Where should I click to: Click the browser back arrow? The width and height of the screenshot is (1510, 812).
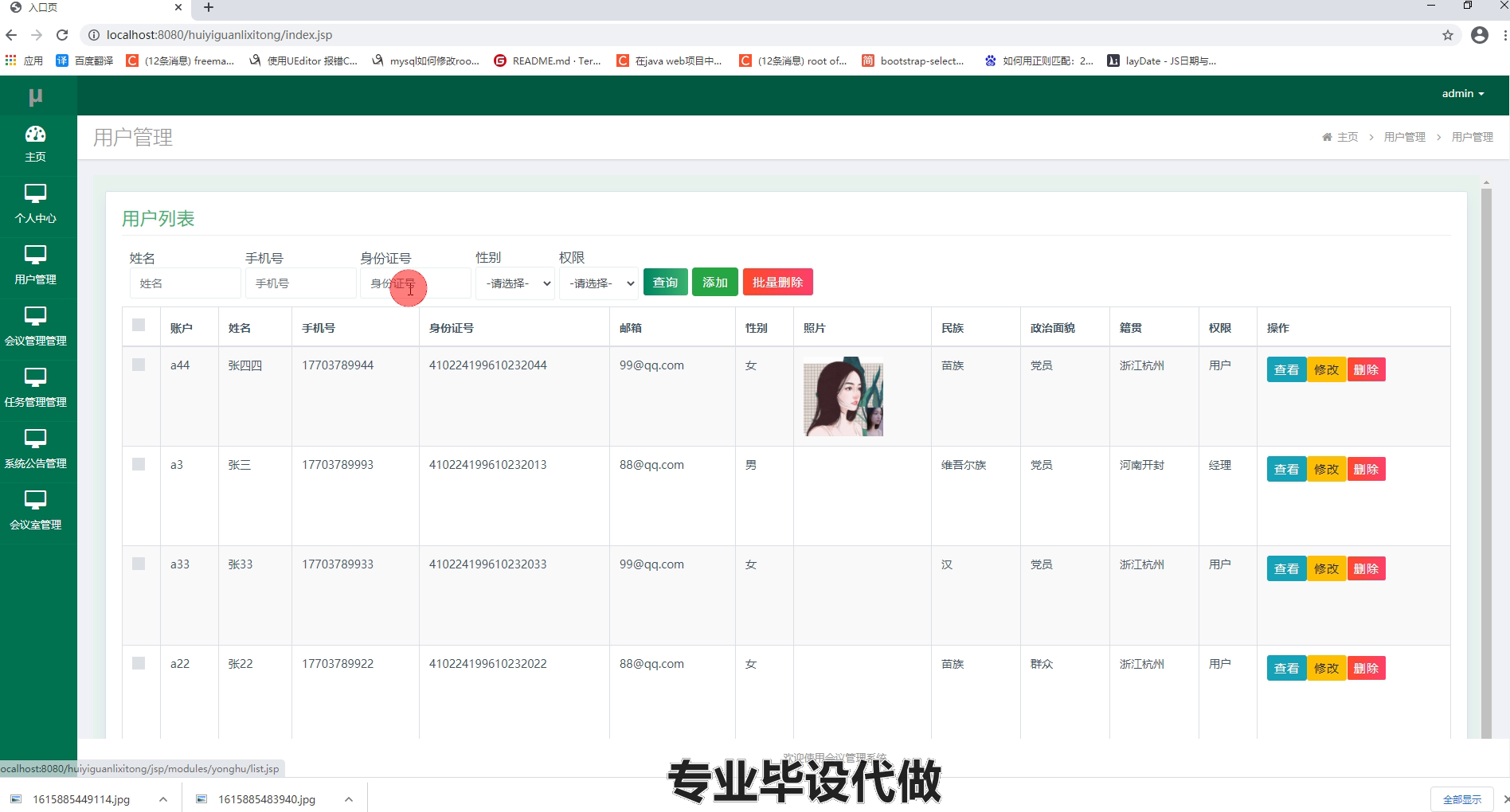pos(11,35)
